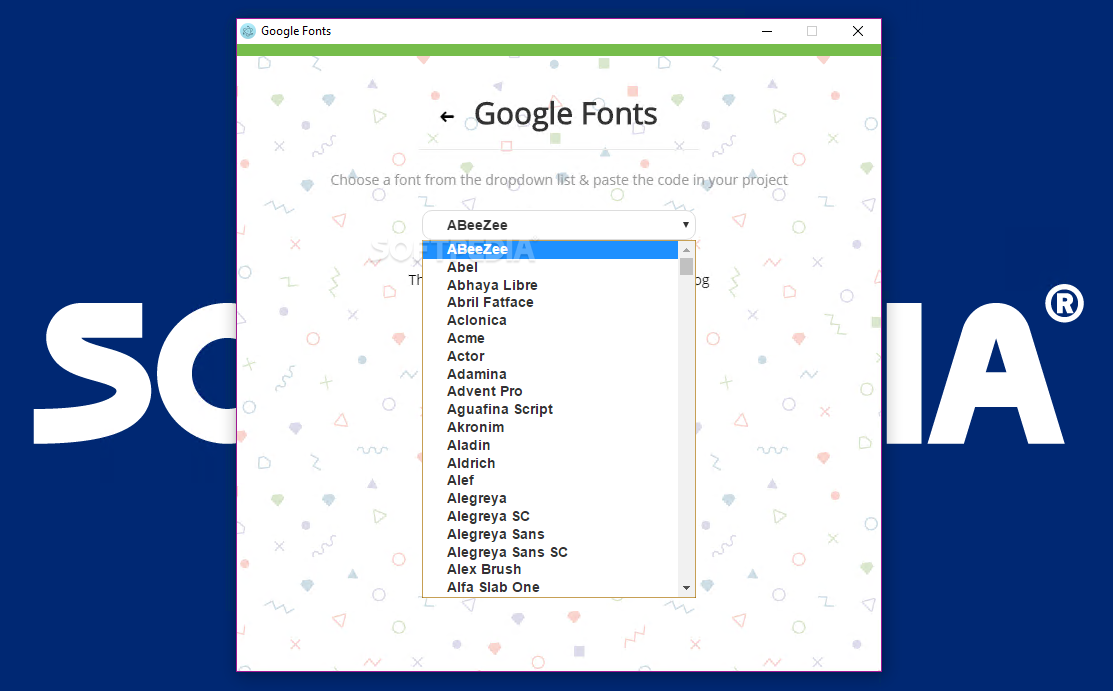This screenshot has width=1113, height=691.
Task: Pick Abril Fatface from the list
Action: point(551,303)
